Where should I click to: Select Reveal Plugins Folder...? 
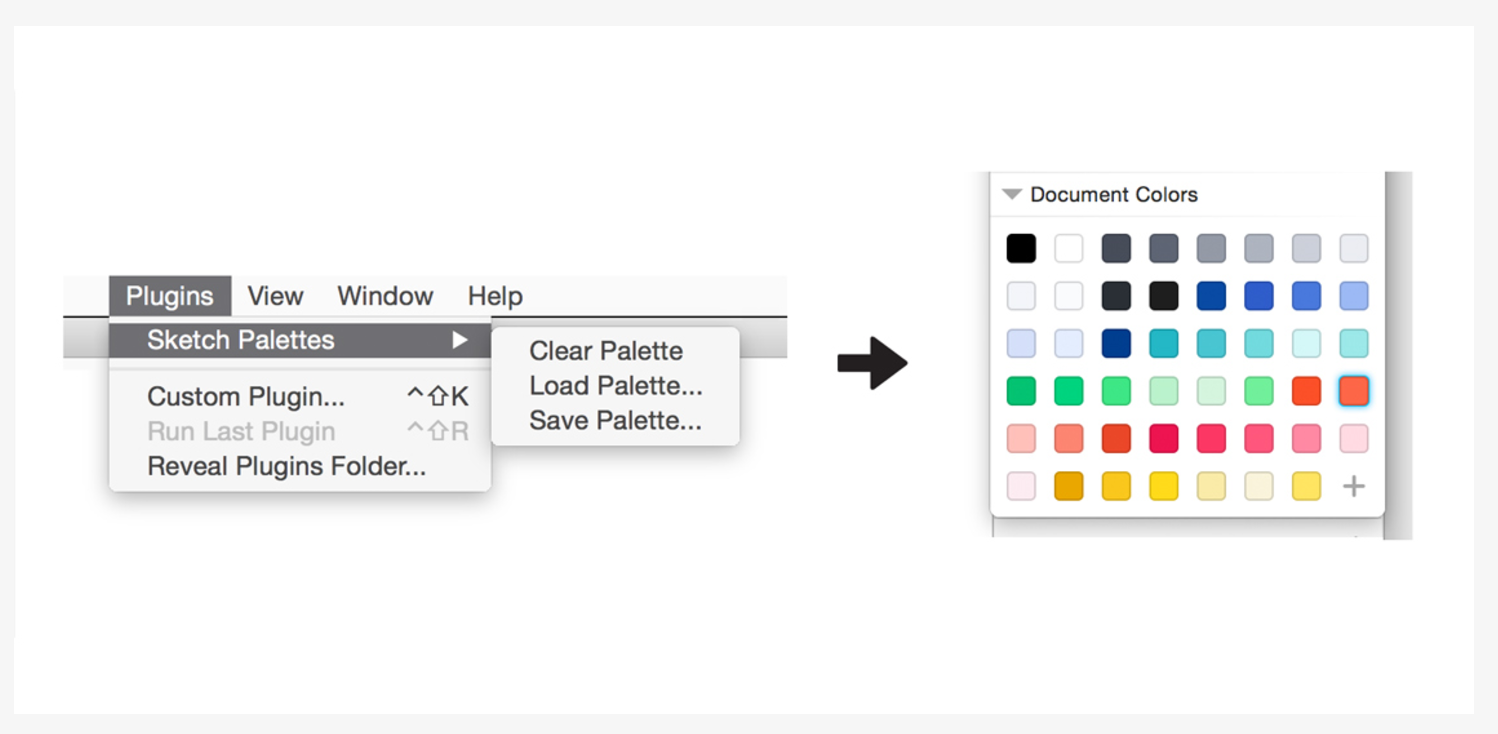click(287, 467)
